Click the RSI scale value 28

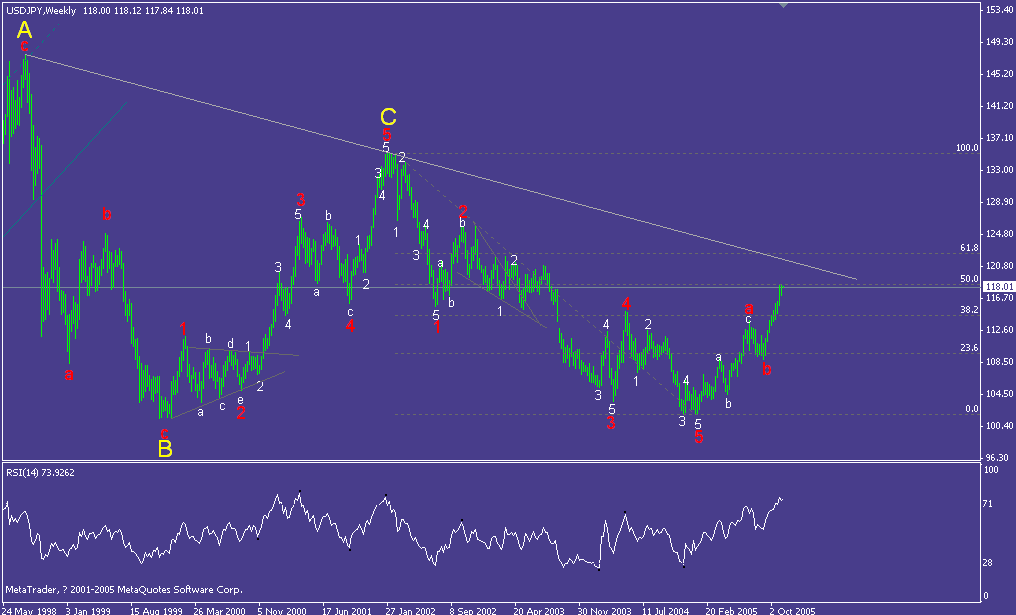point(988,563)
